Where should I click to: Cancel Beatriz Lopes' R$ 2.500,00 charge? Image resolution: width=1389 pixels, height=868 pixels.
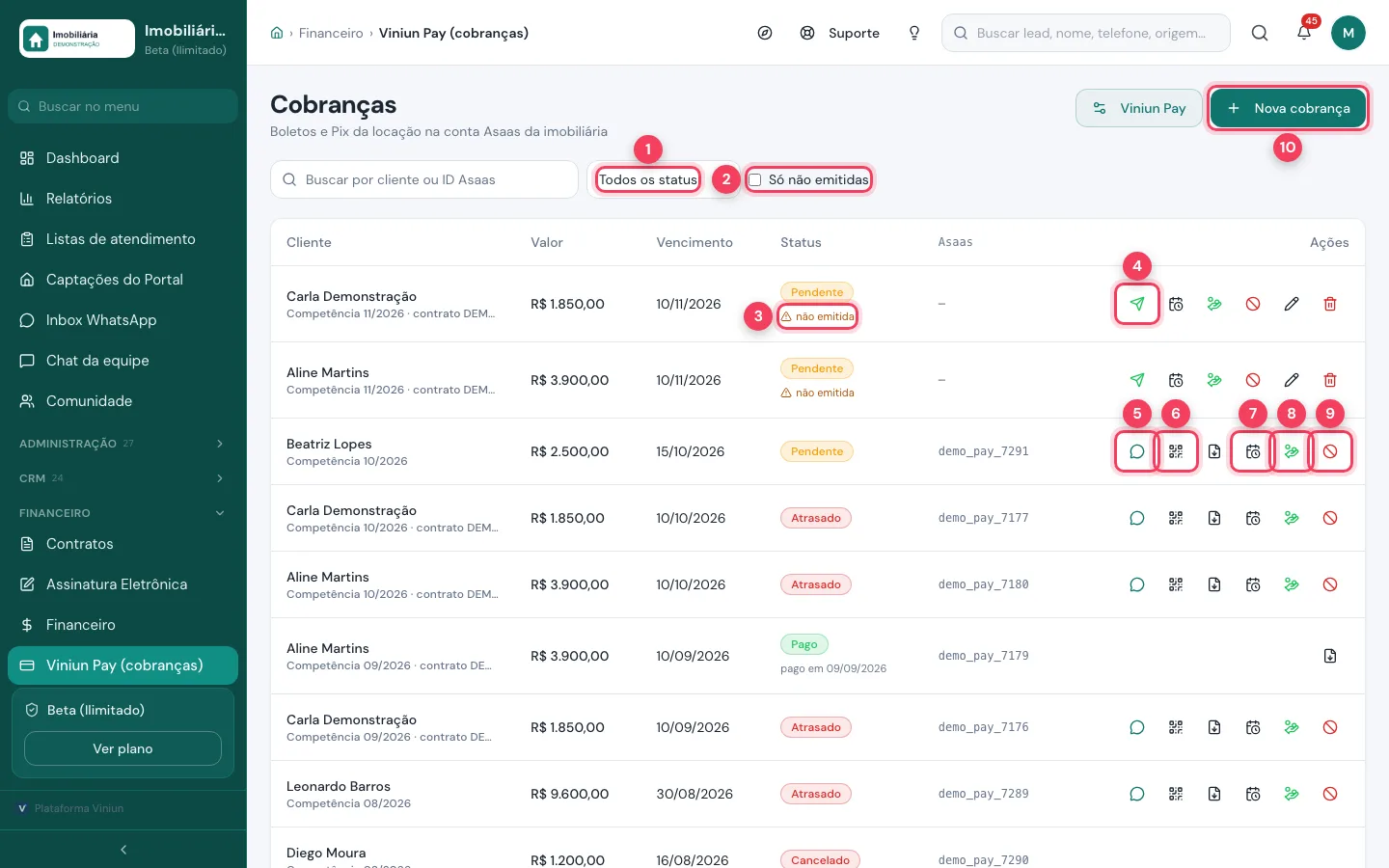(1330, 451)
